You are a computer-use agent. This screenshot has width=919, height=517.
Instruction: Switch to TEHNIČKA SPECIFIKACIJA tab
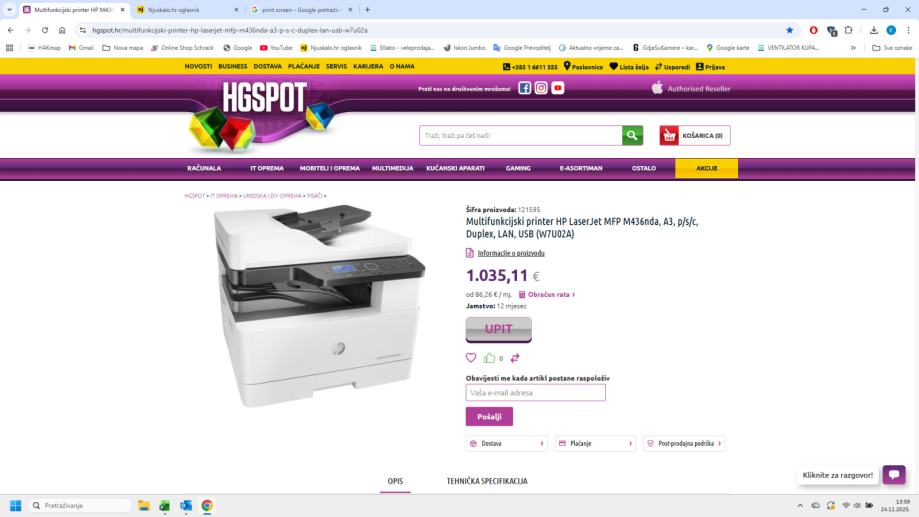coord(487,481)
